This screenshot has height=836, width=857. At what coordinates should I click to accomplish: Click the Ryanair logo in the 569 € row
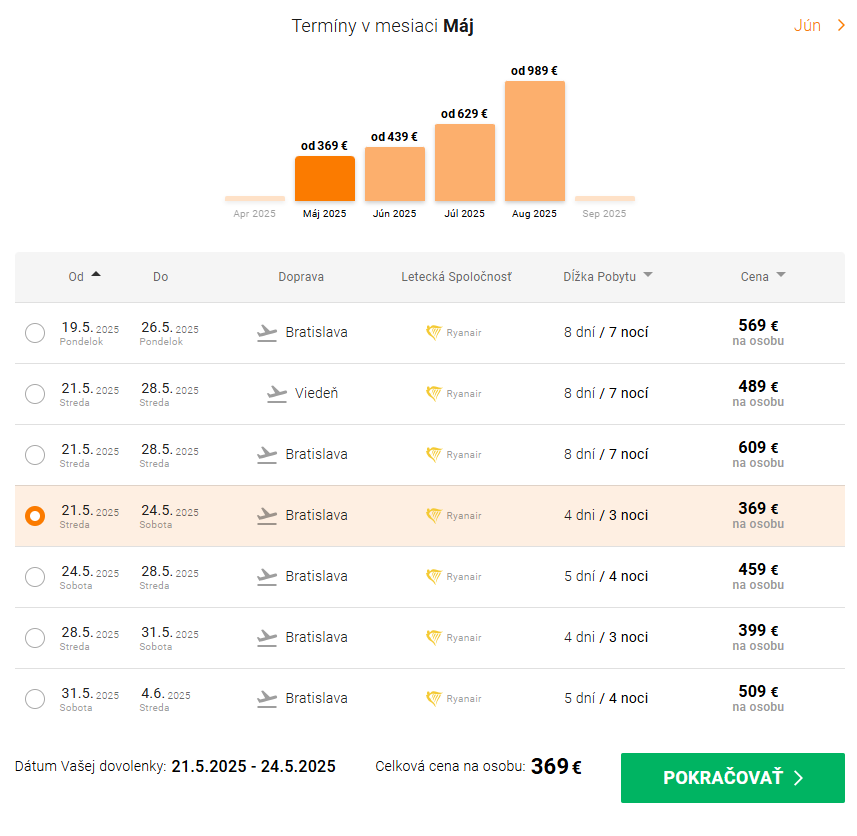434,333
